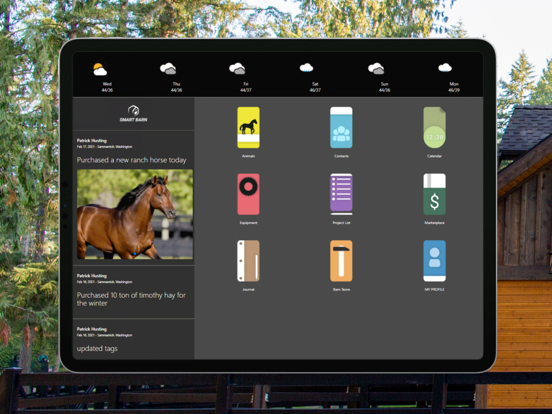Select Saturday's rain cloud icon
Screen dimensions: 552x414
[306, 68]
